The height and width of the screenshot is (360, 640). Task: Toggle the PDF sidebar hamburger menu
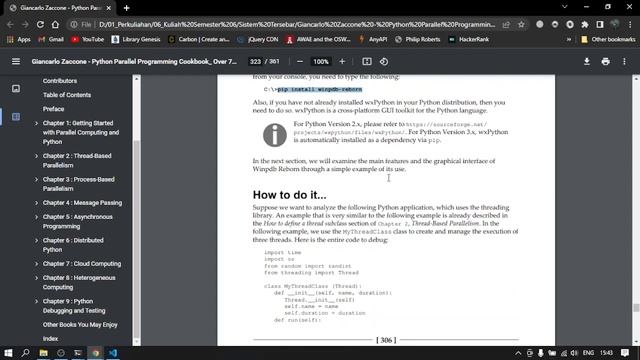[x=16, y=61]
